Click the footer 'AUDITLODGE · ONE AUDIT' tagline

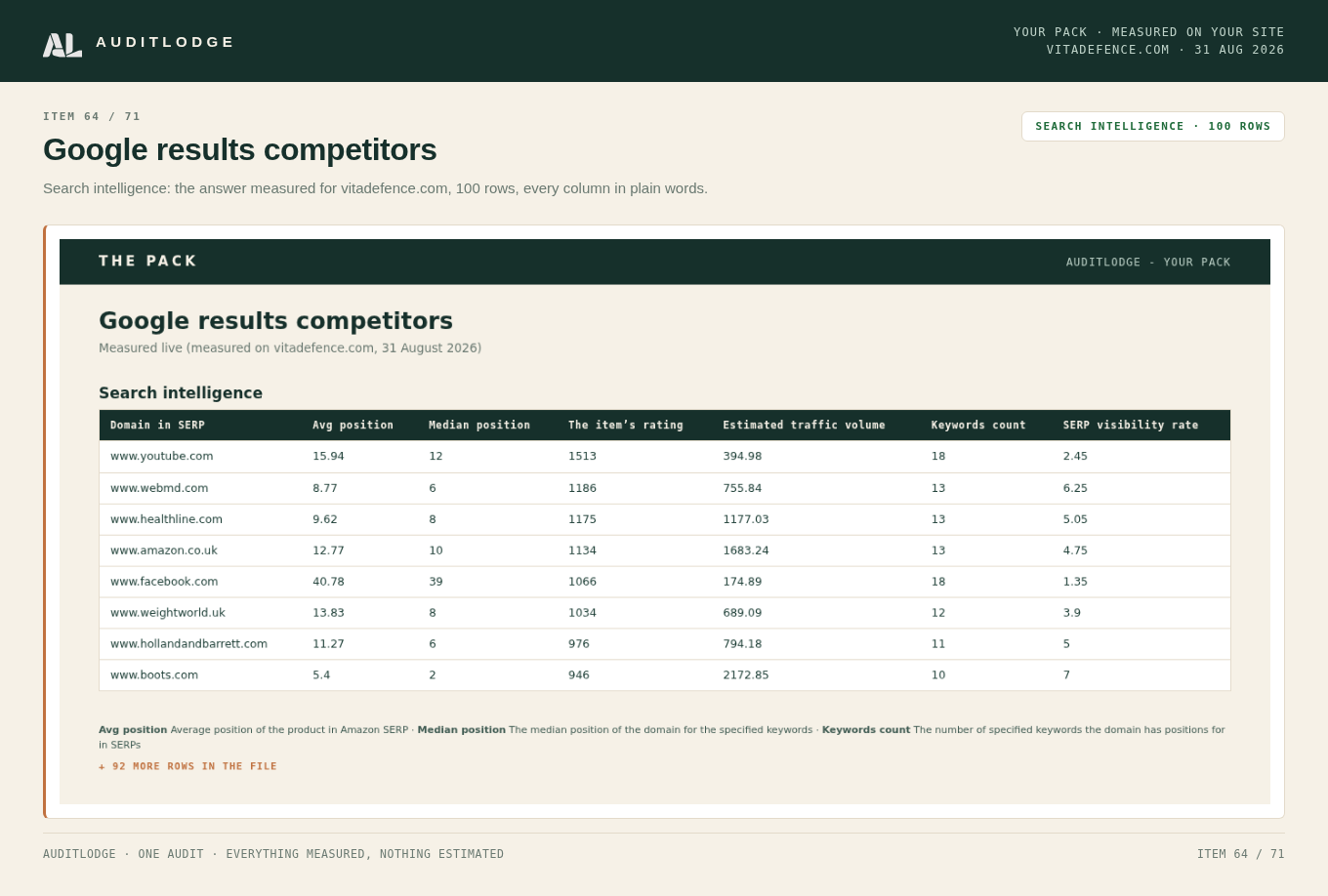(x=273, y=855)
